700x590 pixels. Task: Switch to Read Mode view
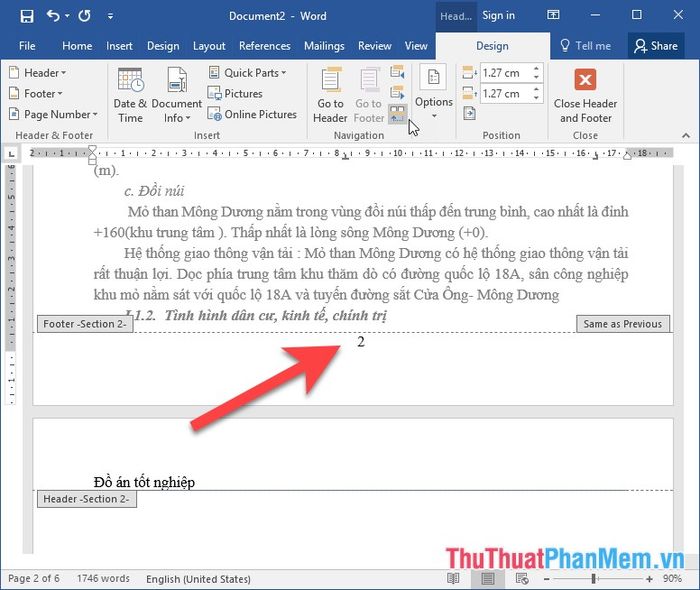[x=453, y=579]
